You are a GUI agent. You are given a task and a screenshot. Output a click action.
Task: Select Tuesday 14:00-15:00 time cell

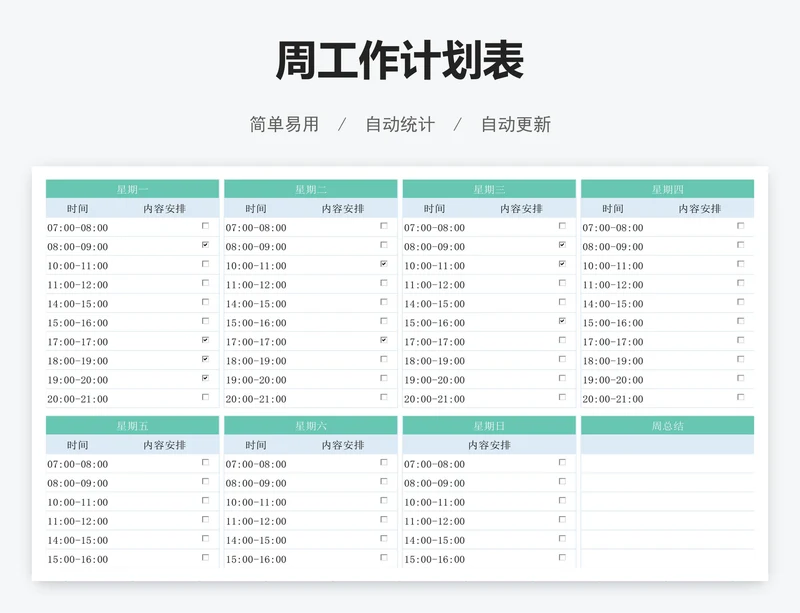(256, 304)
